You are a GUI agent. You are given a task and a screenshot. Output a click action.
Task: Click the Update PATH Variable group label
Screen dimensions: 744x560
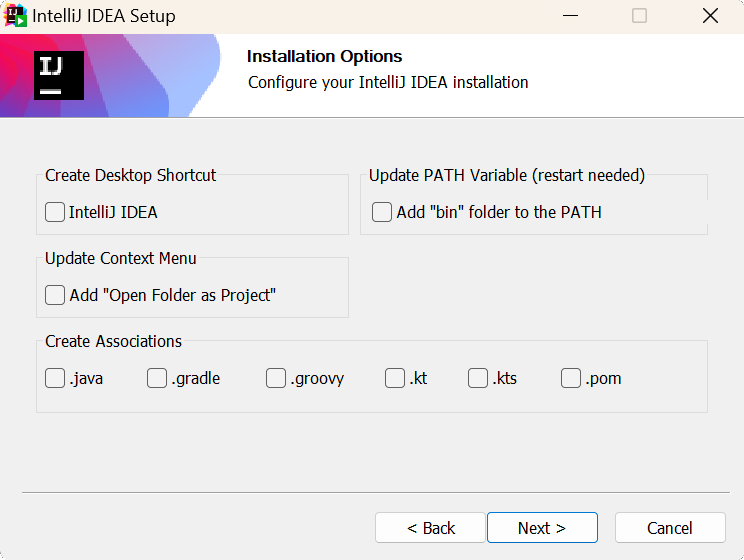[x=507, y=175]
